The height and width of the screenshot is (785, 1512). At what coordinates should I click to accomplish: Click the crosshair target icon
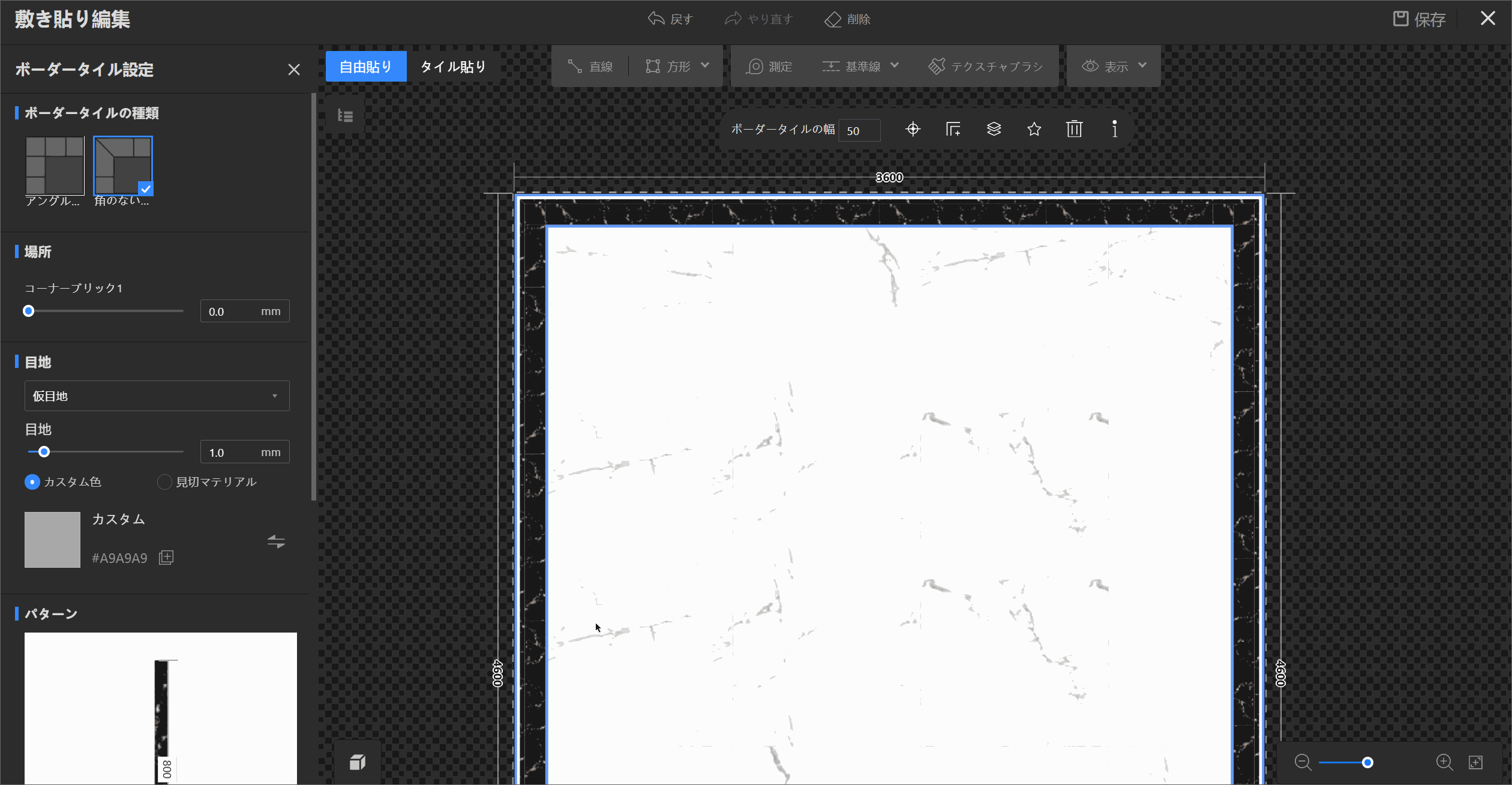click(x=913, y=129)
